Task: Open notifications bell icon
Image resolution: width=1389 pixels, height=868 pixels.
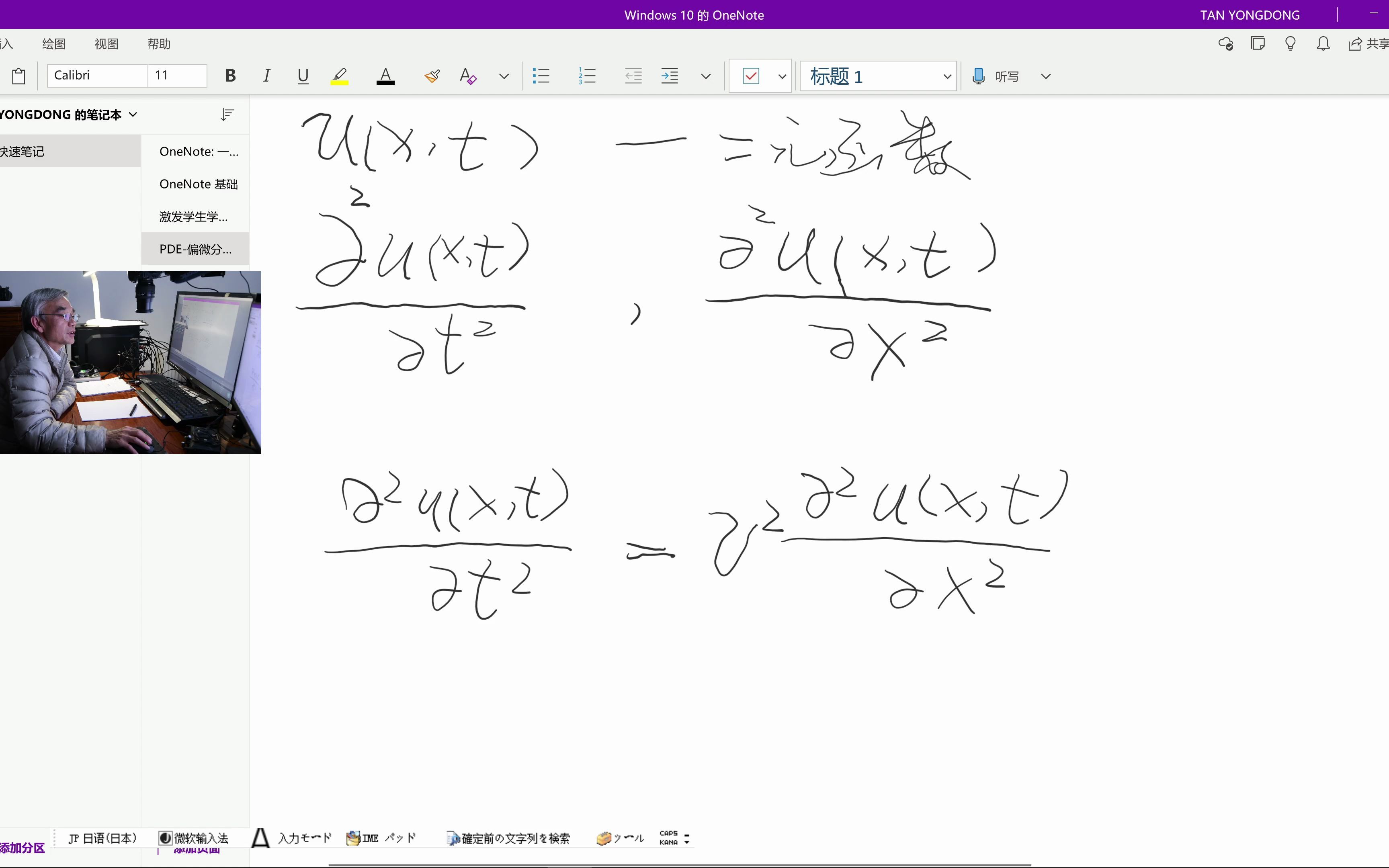Action: (x=1323, y=44)
